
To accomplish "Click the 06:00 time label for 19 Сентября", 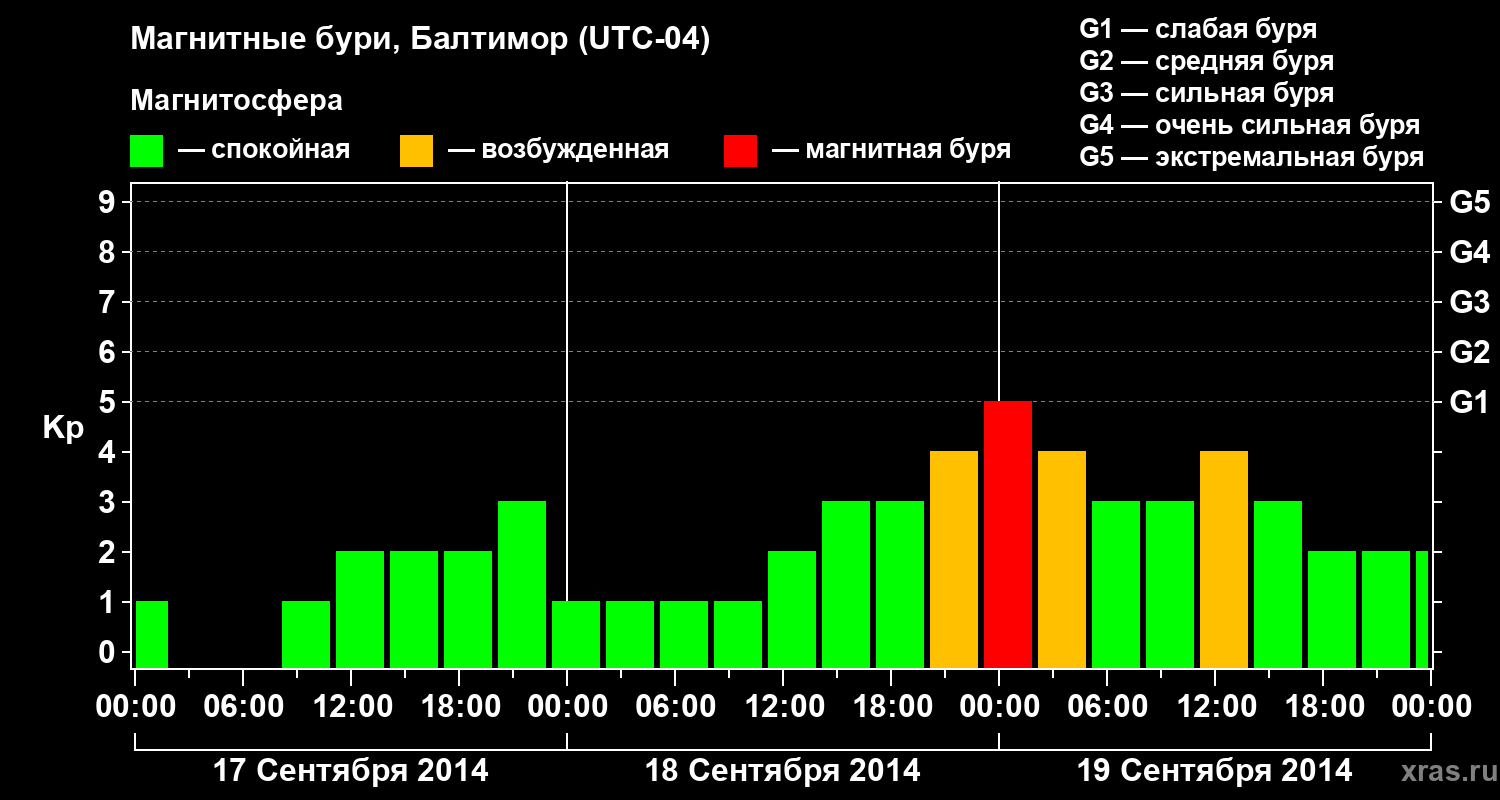I will [x=1107, y=707].
